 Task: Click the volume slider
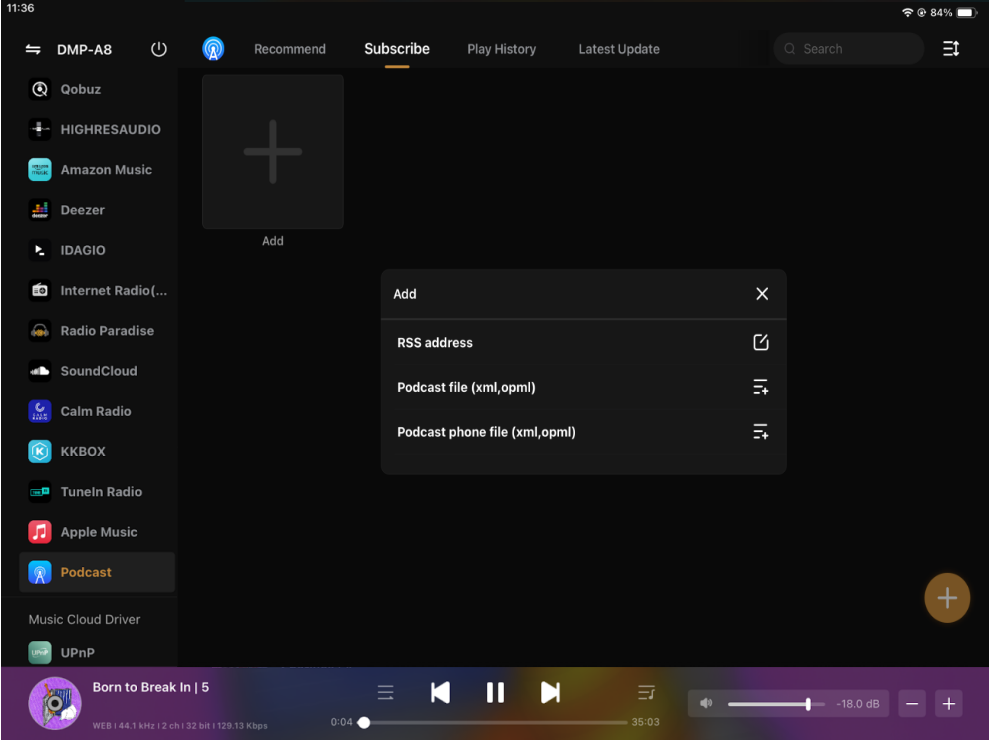coord(776,704)
